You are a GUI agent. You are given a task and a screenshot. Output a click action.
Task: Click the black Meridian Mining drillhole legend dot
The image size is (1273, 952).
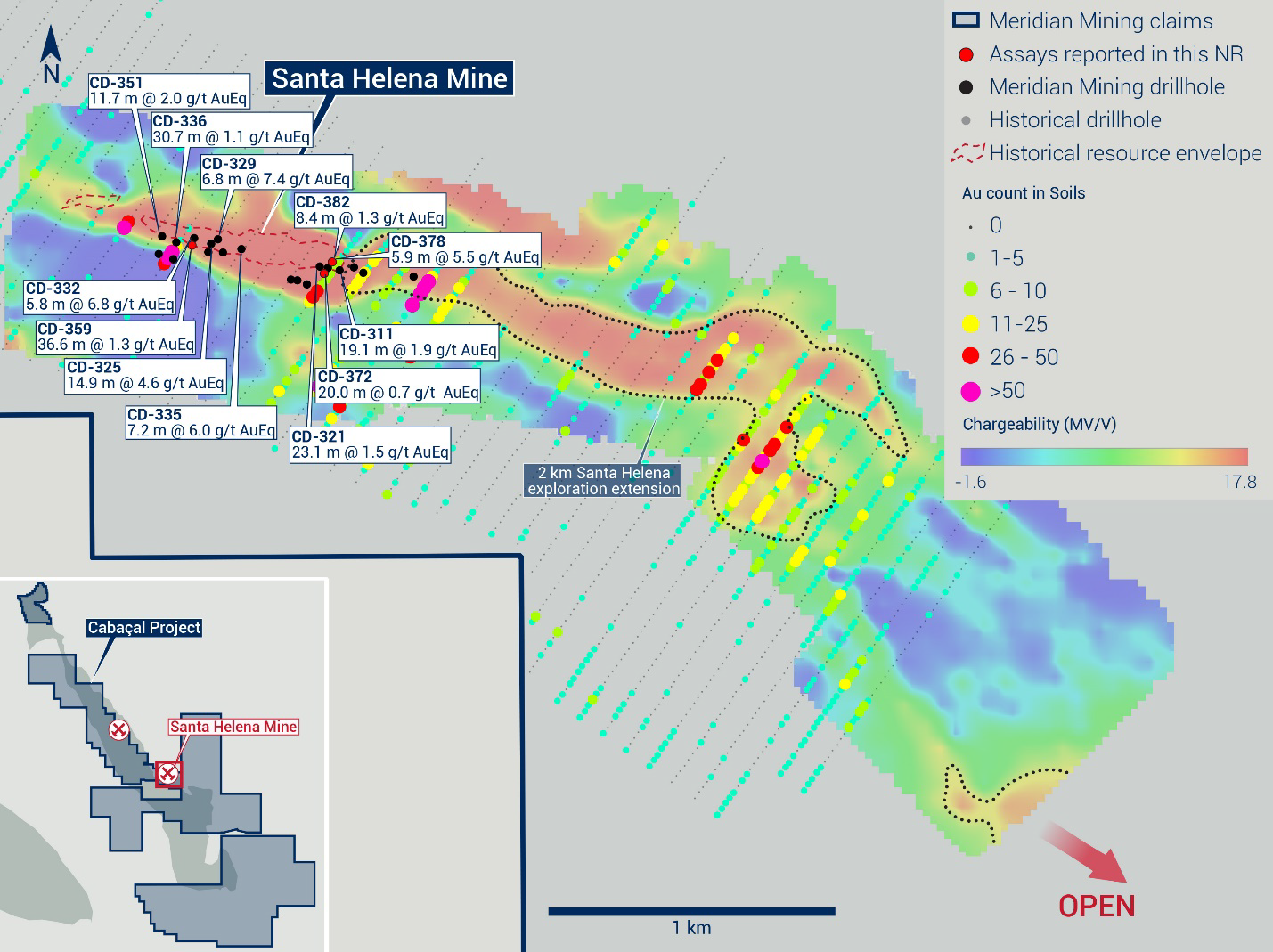pyautogui.click(x=967, y=87)
